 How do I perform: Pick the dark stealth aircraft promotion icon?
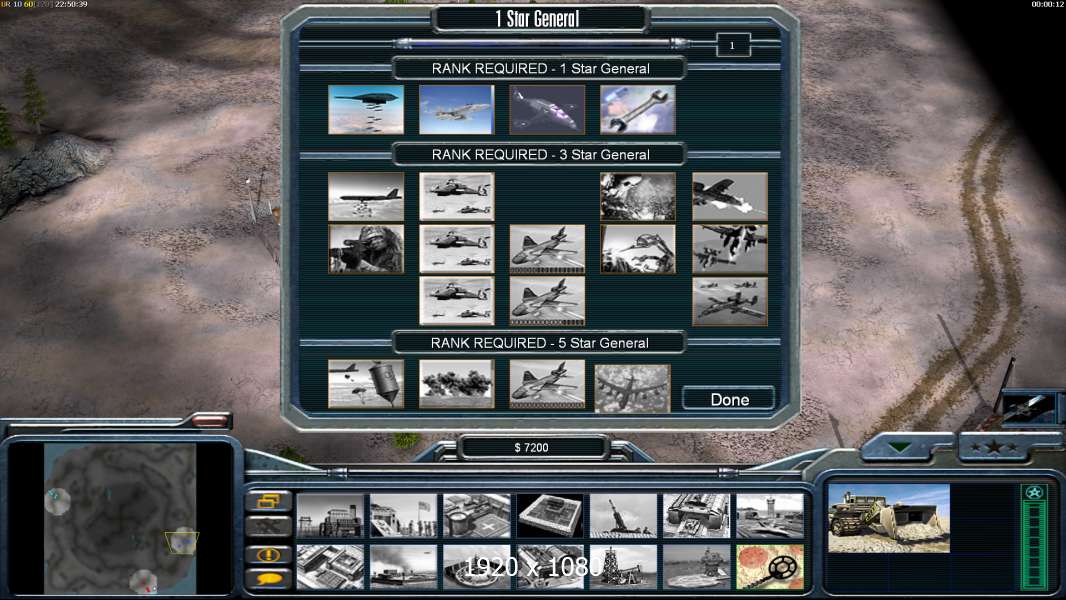[x=547, y=109]
